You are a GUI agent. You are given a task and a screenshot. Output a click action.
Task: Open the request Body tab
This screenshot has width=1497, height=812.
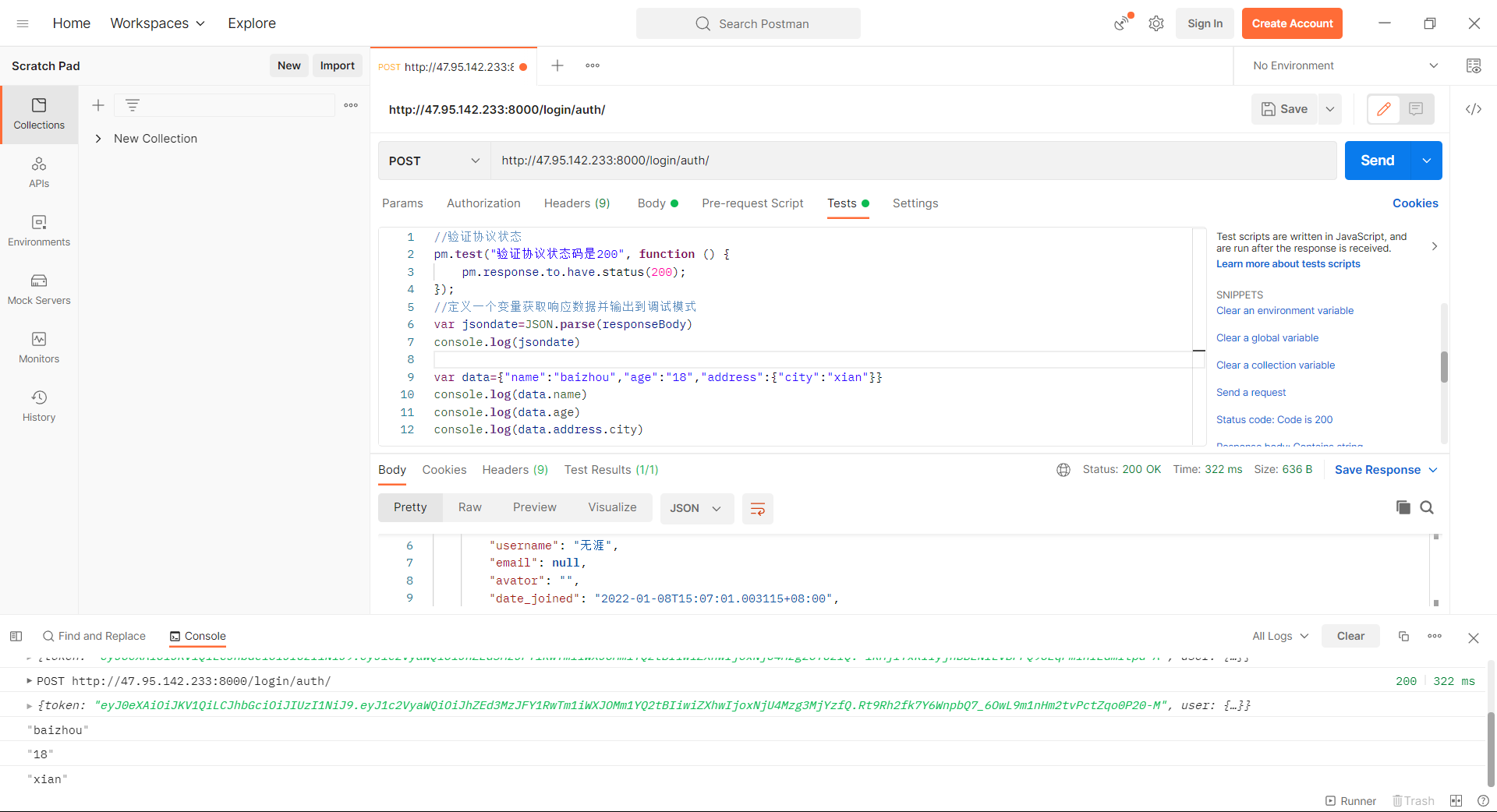point(657,203)
